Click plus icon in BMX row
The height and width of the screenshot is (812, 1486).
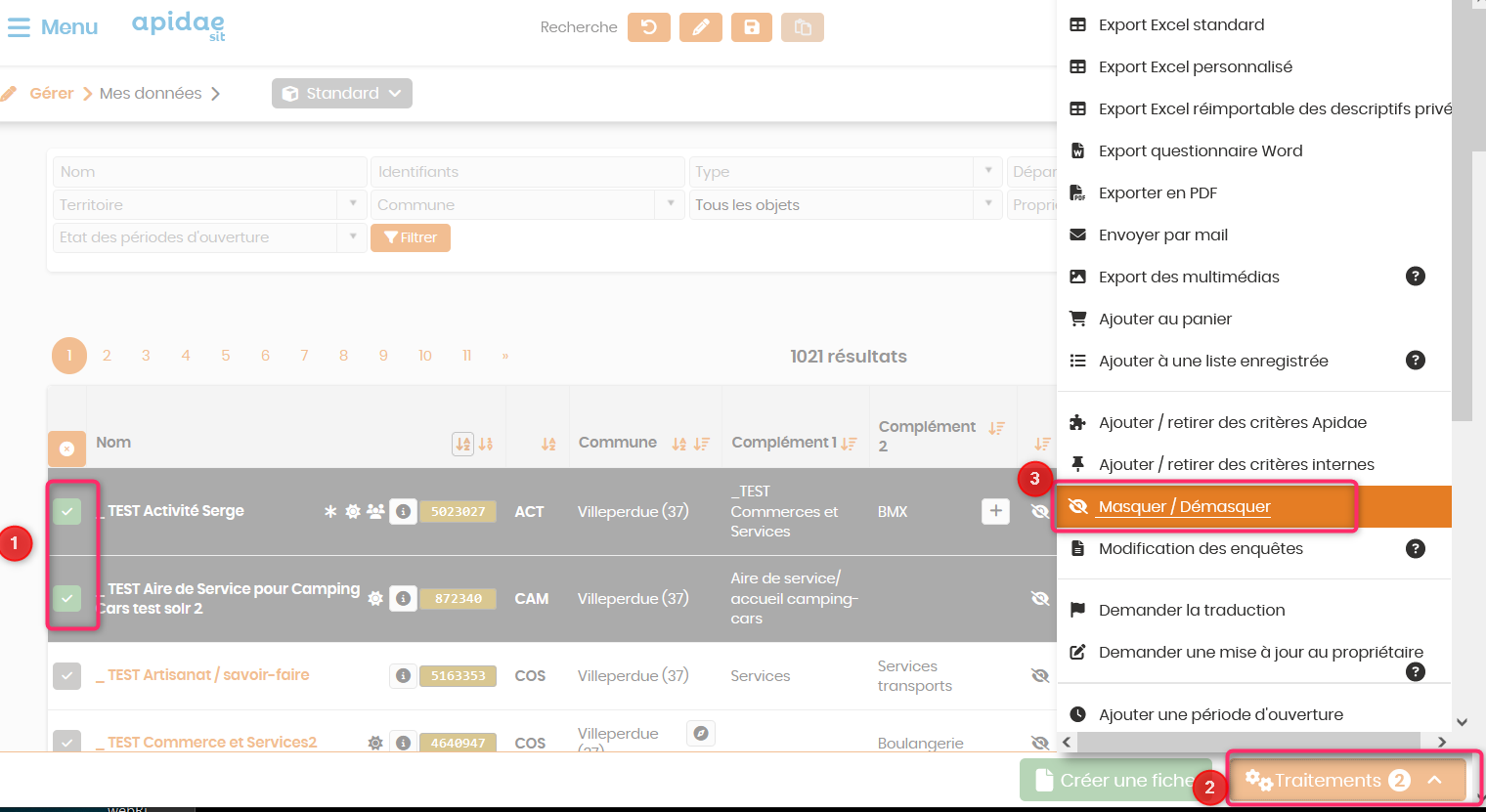tap(995, 511)
